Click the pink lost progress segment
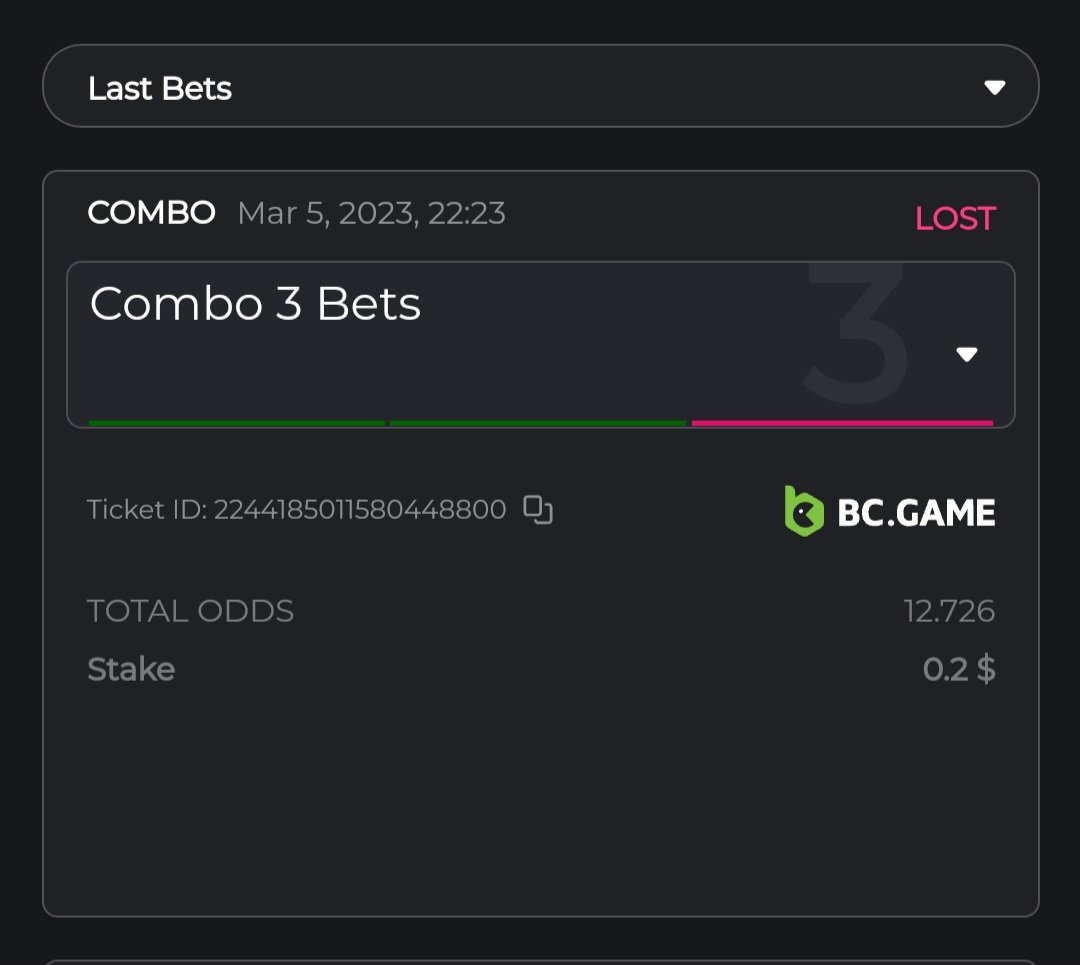1080x965 pixels. [842, 423]
